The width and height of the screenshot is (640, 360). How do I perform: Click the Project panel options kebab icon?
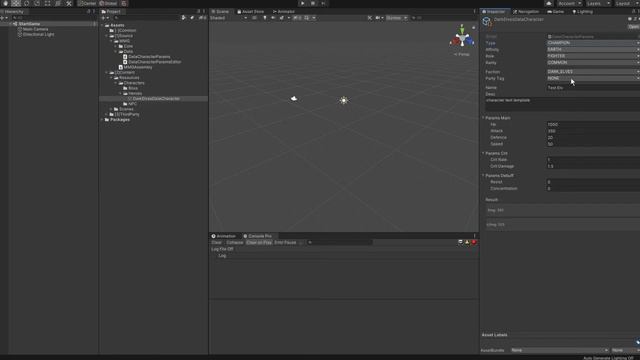coord(204,11)
